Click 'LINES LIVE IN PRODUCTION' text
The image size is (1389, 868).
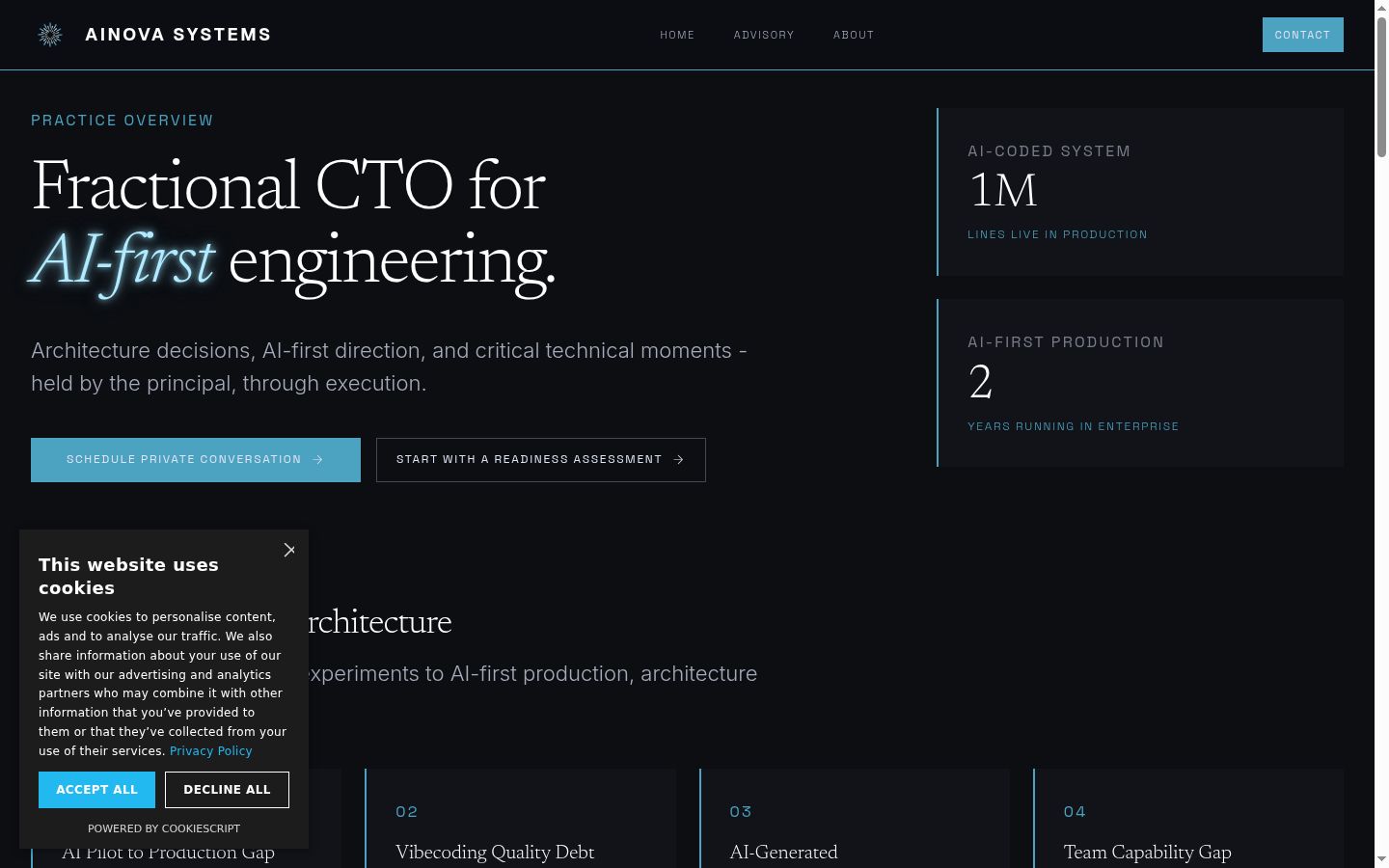(x=1057, y=234)
